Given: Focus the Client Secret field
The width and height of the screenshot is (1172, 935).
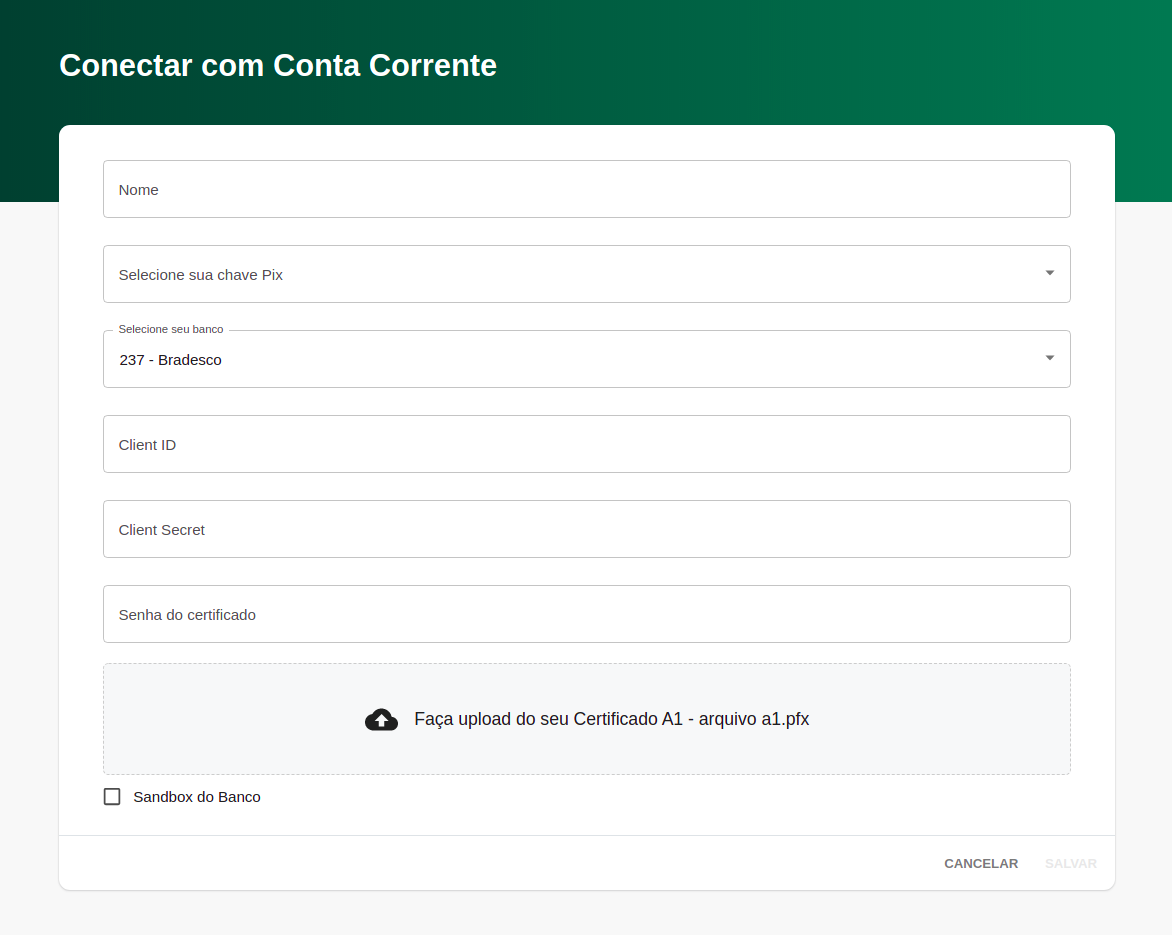Looking at the screenshot, I should click(x=586, y=528).
